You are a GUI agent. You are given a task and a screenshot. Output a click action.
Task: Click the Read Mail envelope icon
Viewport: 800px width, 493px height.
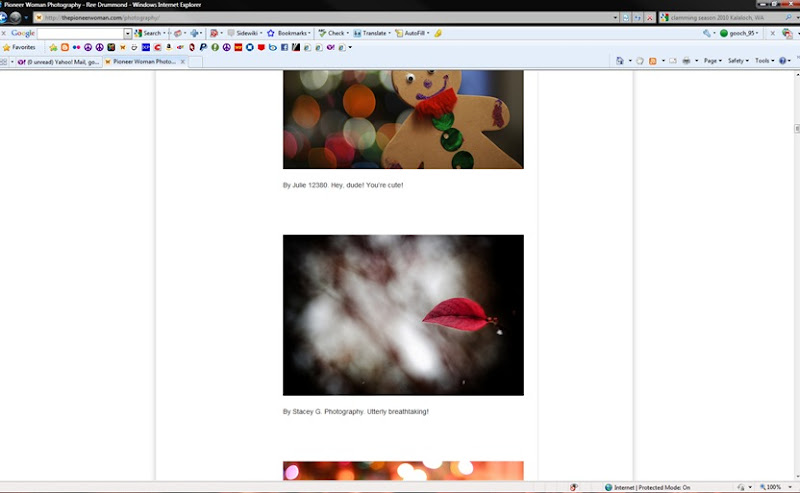(673, 61)
